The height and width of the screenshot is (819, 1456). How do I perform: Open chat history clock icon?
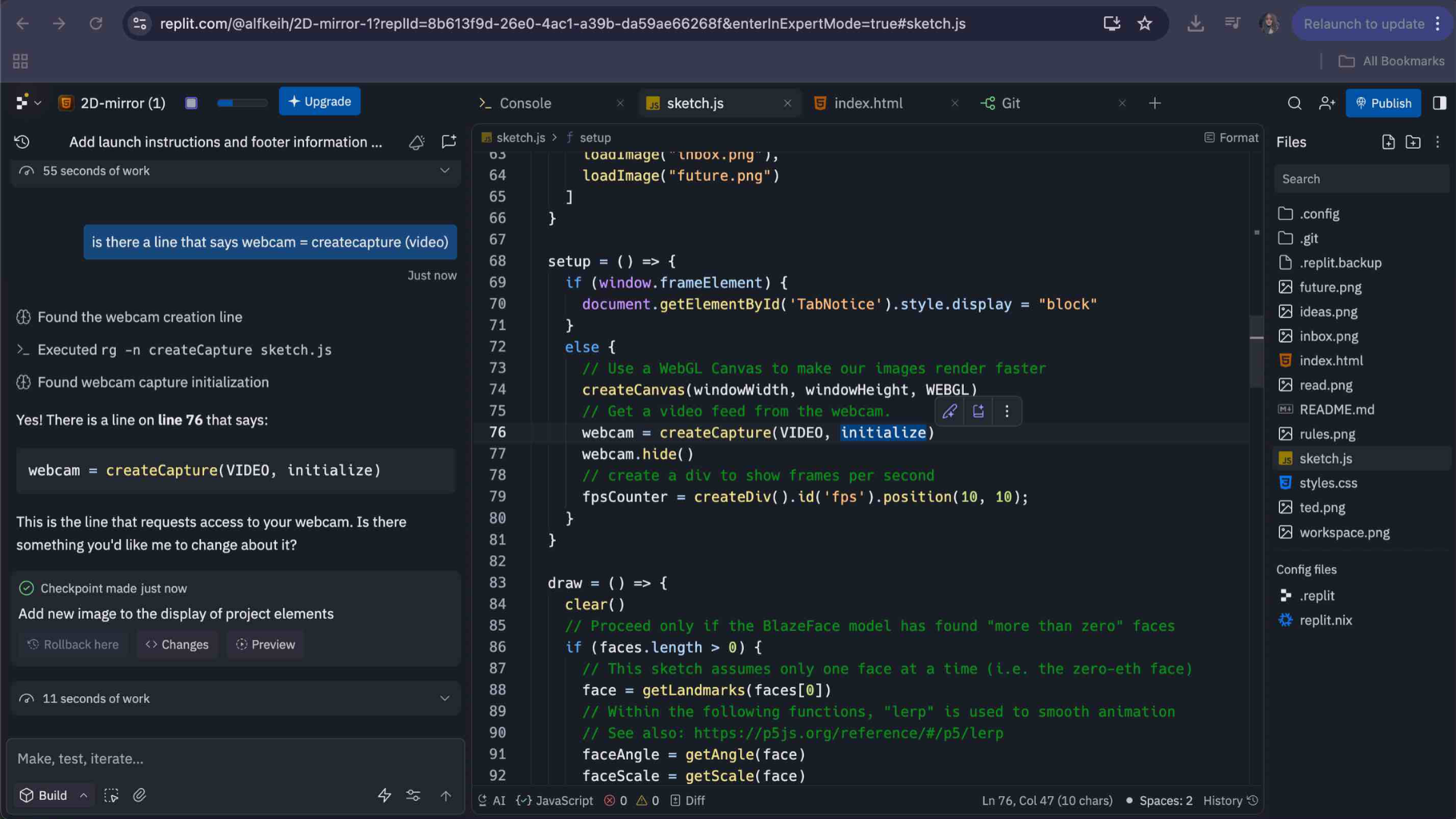22,142
